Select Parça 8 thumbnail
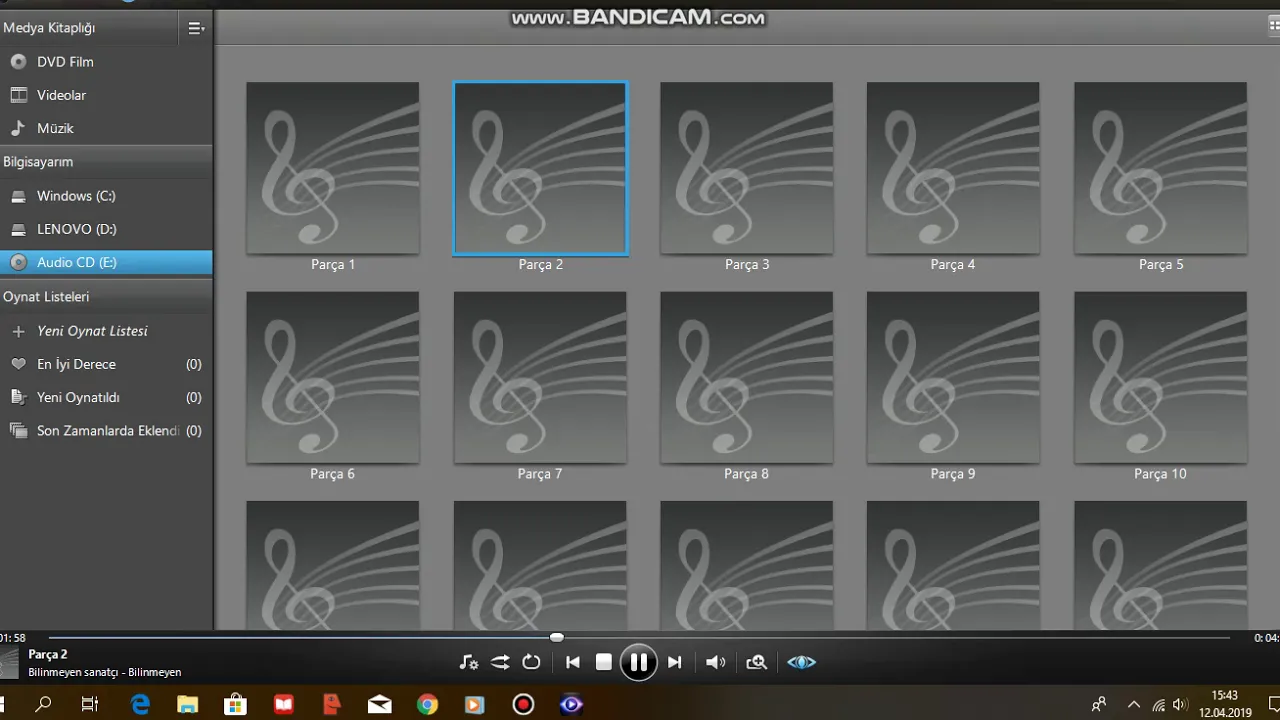The image size is (1280, 720). click(x=747, y=378)
